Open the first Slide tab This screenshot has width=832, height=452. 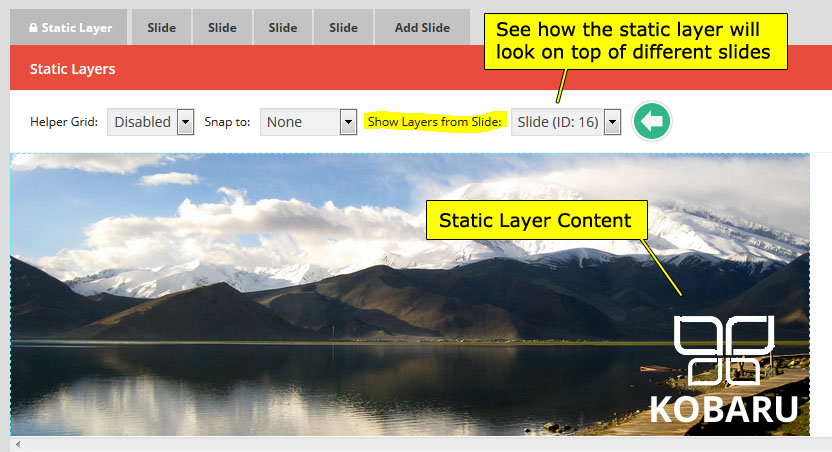coord(161,28)
